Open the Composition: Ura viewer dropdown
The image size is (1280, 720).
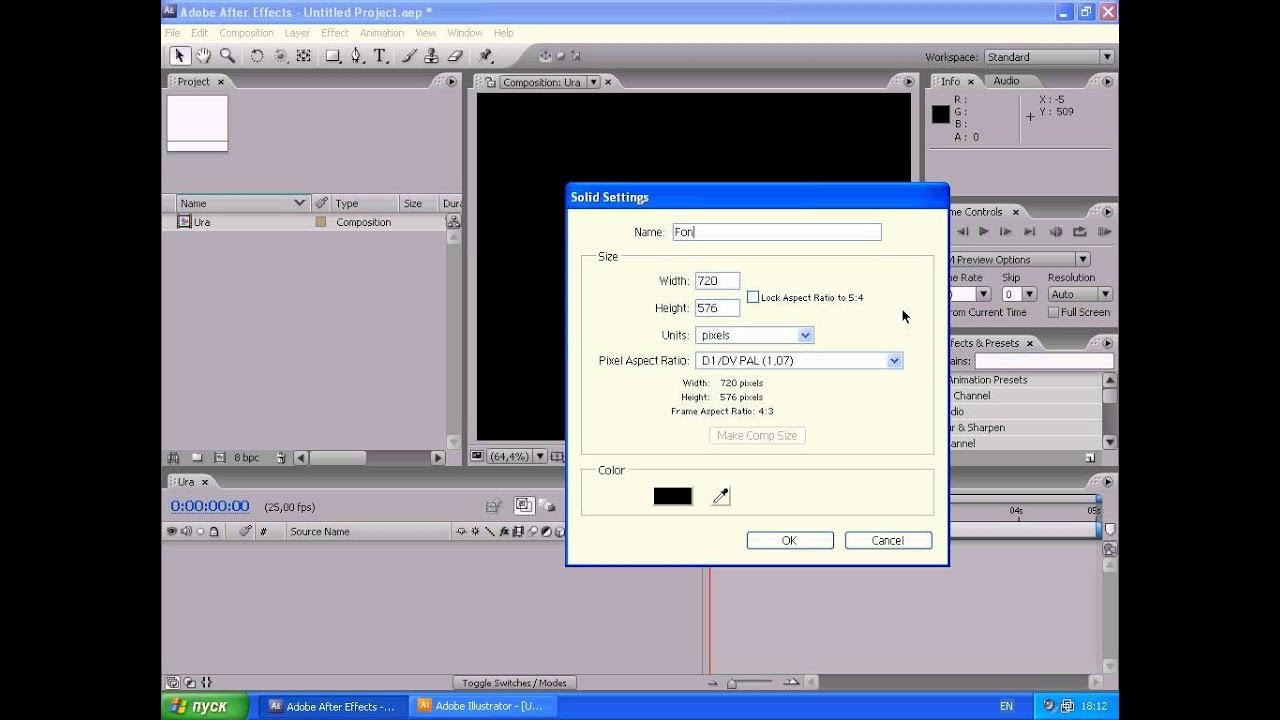pos(550,82)
